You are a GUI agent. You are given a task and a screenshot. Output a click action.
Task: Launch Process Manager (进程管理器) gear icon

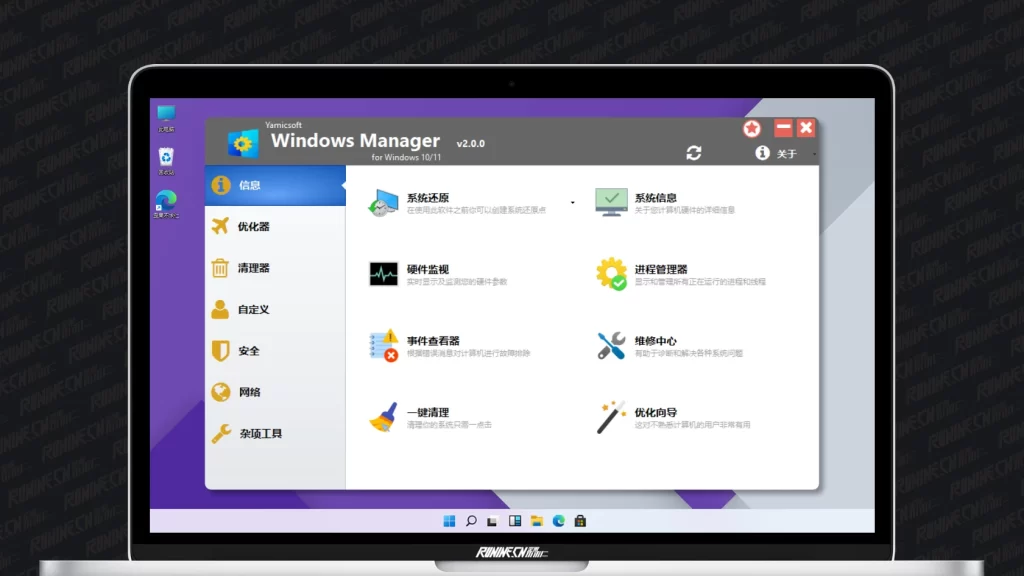(x=611, y=274)
